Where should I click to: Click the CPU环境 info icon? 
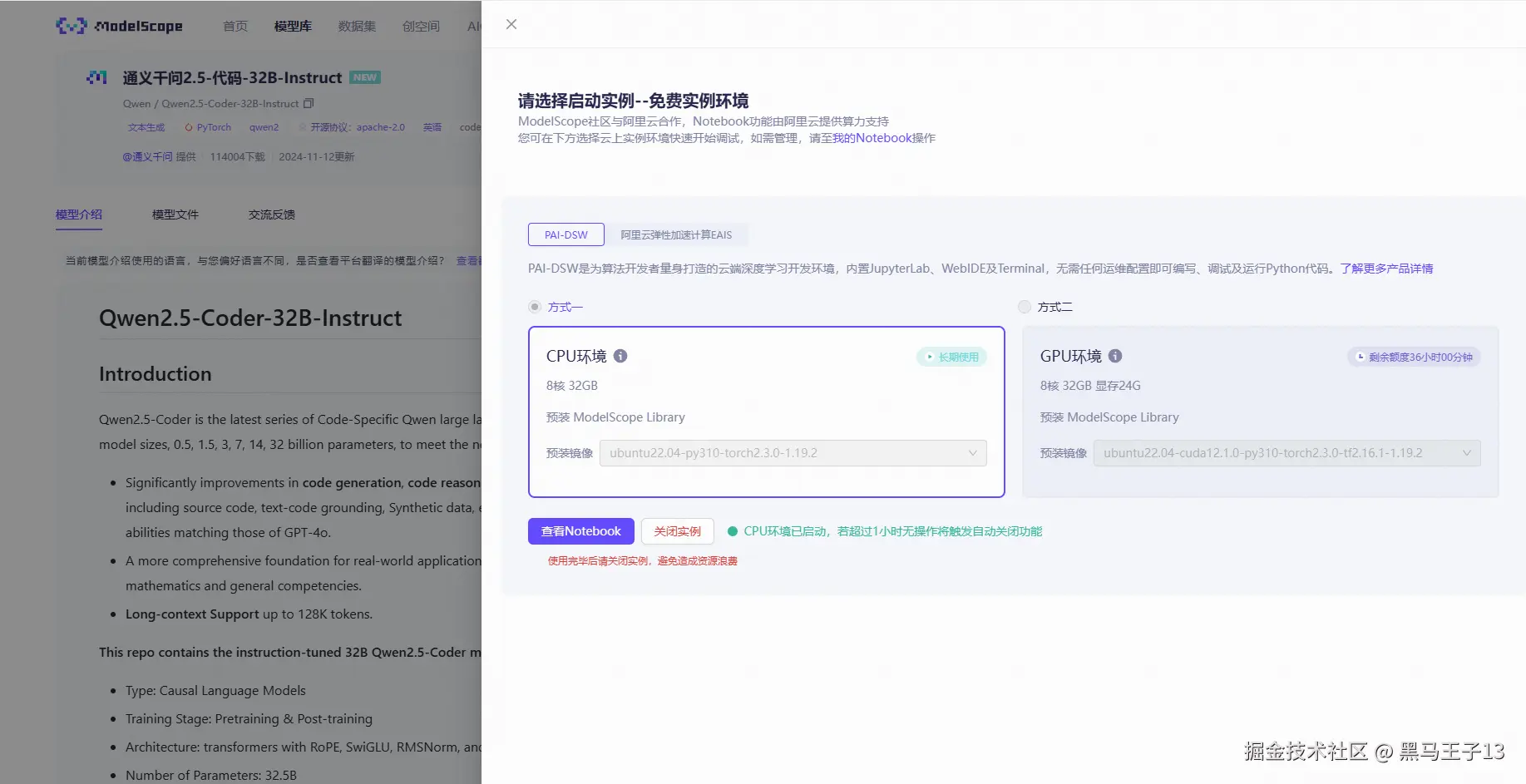tap(620, 356)
